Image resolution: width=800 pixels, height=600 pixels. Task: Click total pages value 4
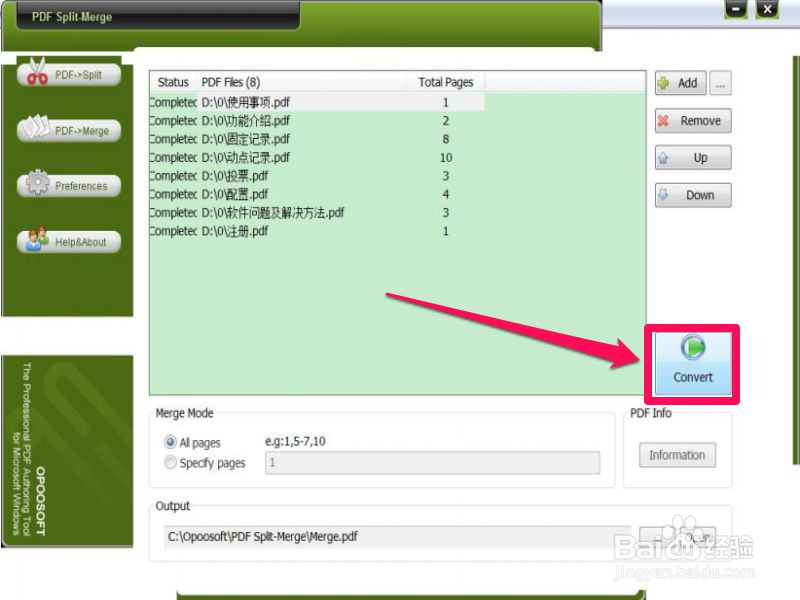tap(446, 194)
